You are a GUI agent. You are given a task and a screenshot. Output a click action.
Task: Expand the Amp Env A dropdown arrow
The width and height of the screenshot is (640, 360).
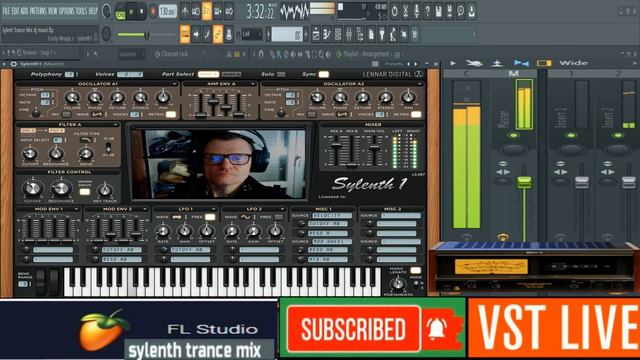[253, 84]
